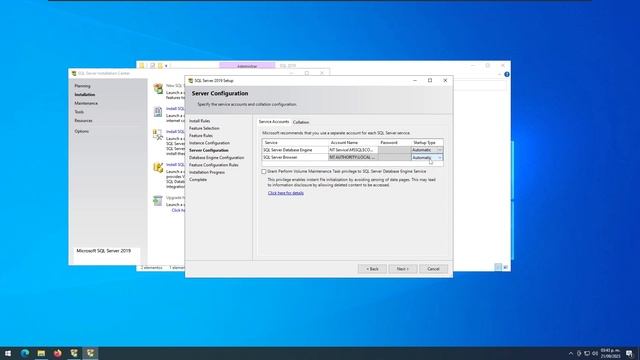
Task: Open Planning in SQL Server Installation Center
Action: tap(82, 86)
